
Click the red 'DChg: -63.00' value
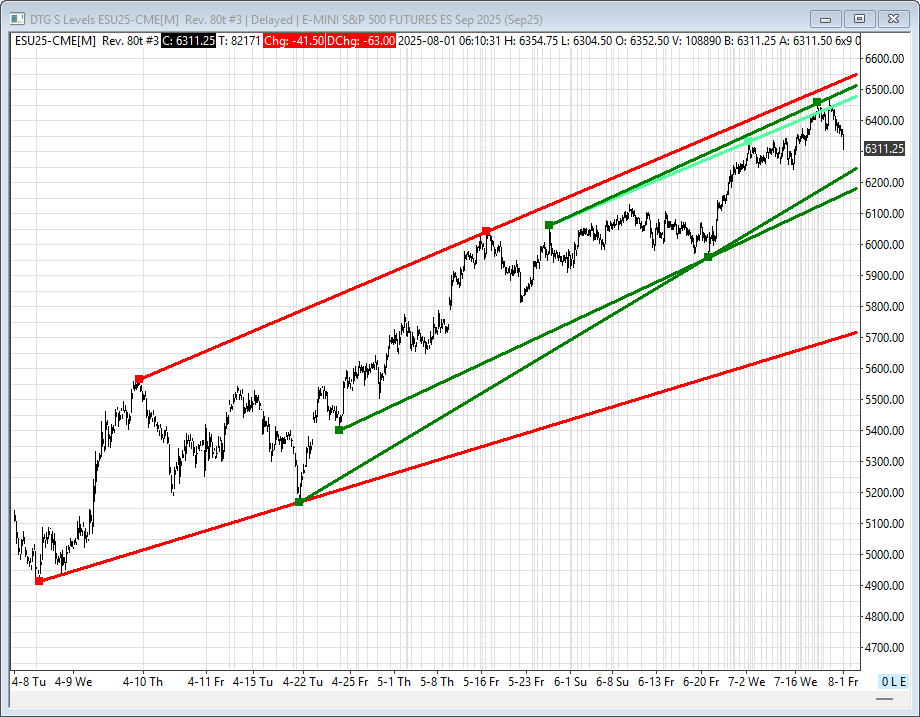[x=361, y=41]
